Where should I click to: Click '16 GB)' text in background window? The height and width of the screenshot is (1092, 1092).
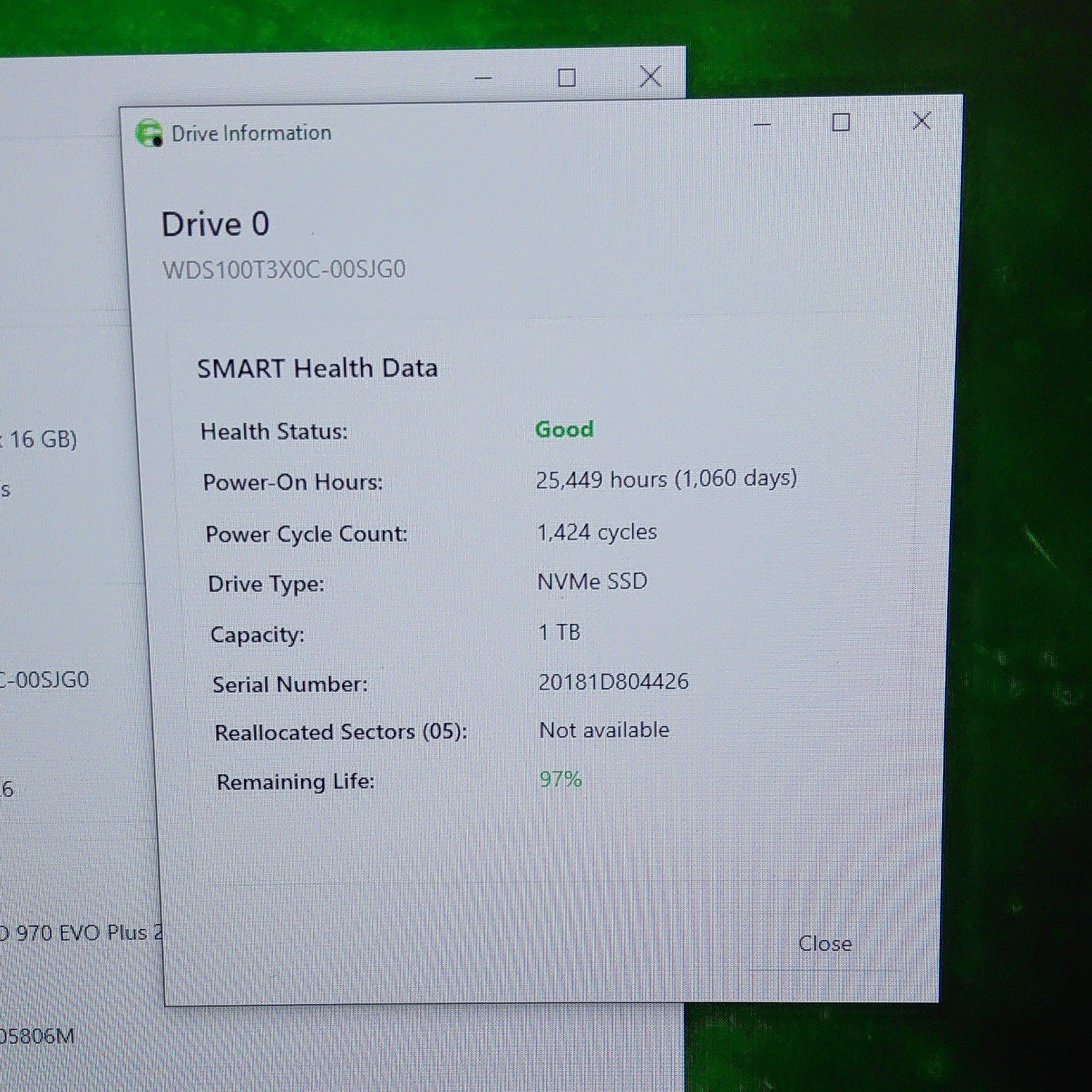[x=42, y=439]
